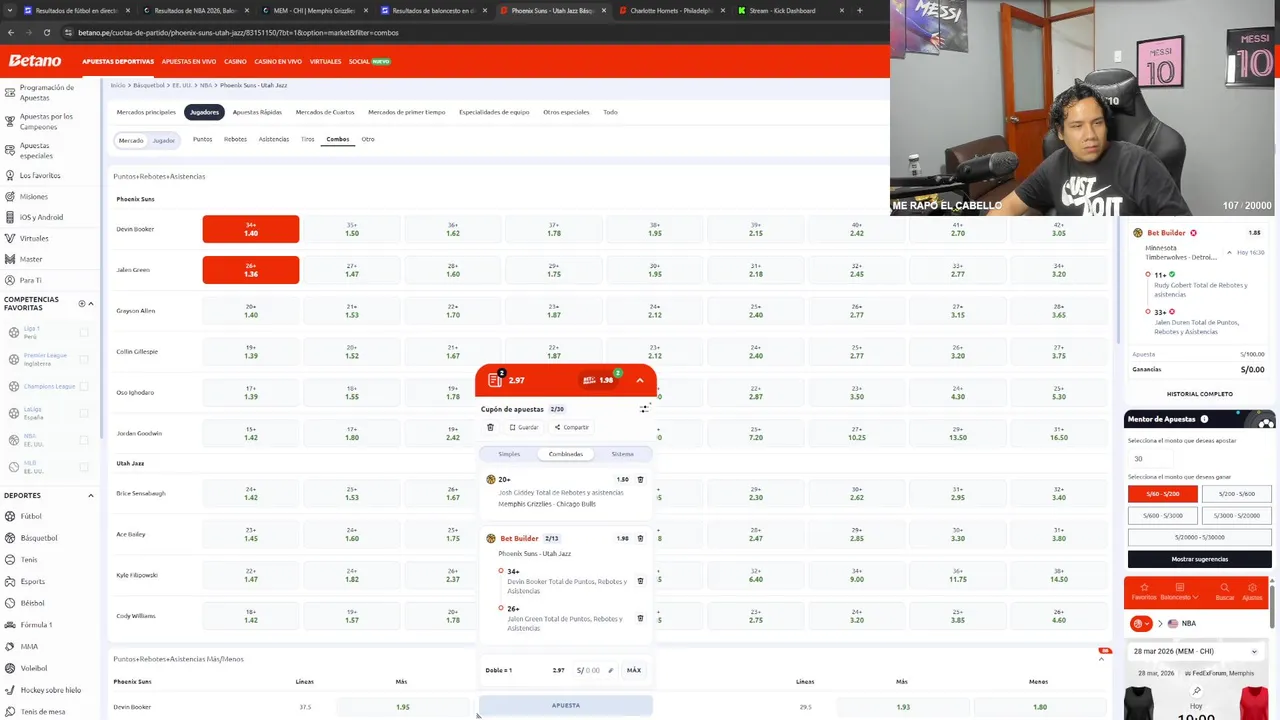Select the MMA sport icon
The width and height of the screenshot is (1280, 720).
(x=10, y=646)
